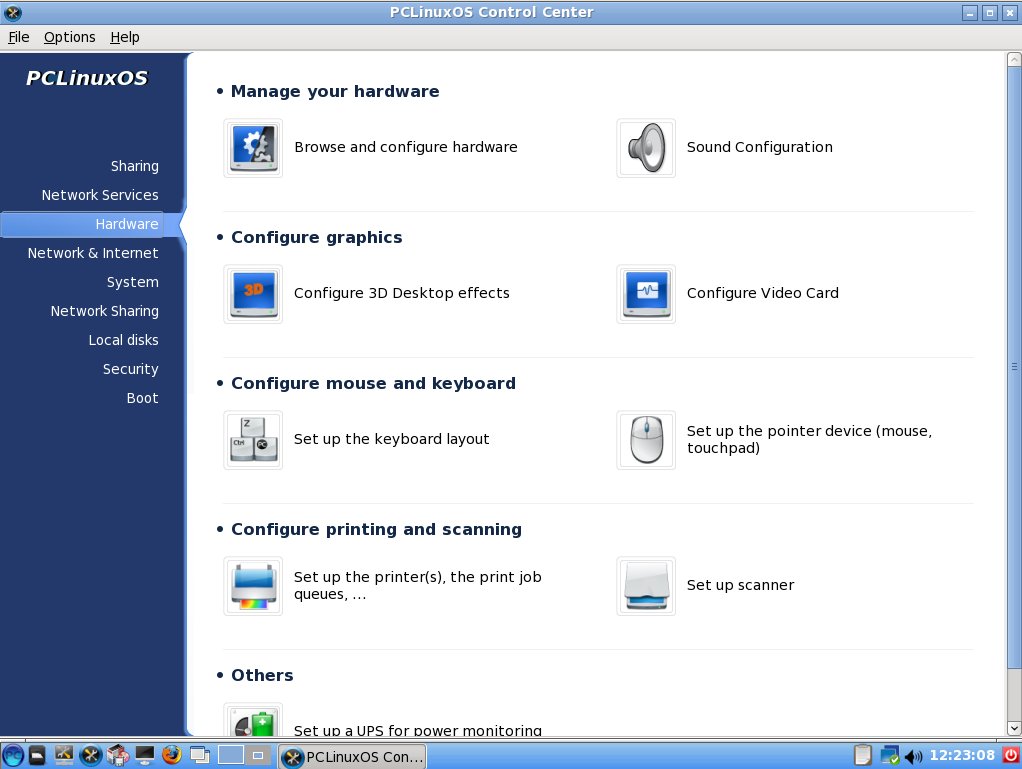Click Set up the keyboard layout text
Viewport: 1022px width, 769px height.
click(x=391, y=439)
